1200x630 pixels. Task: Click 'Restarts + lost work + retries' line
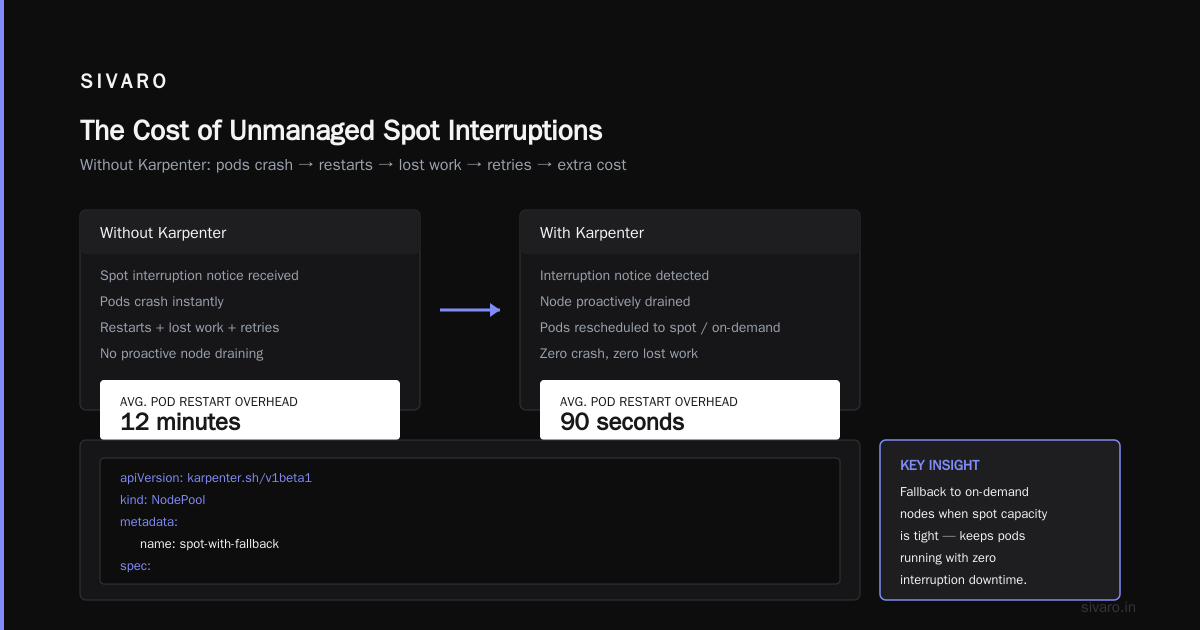(190, 327)
